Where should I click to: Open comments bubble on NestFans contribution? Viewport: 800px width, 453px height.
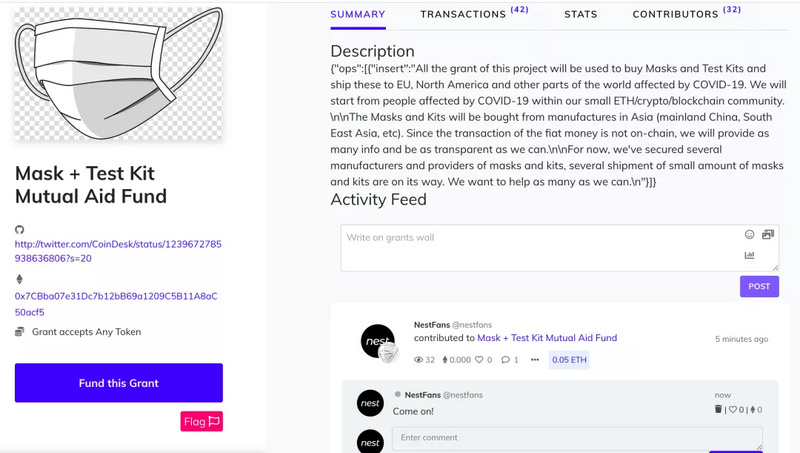[x=505, y=360]
